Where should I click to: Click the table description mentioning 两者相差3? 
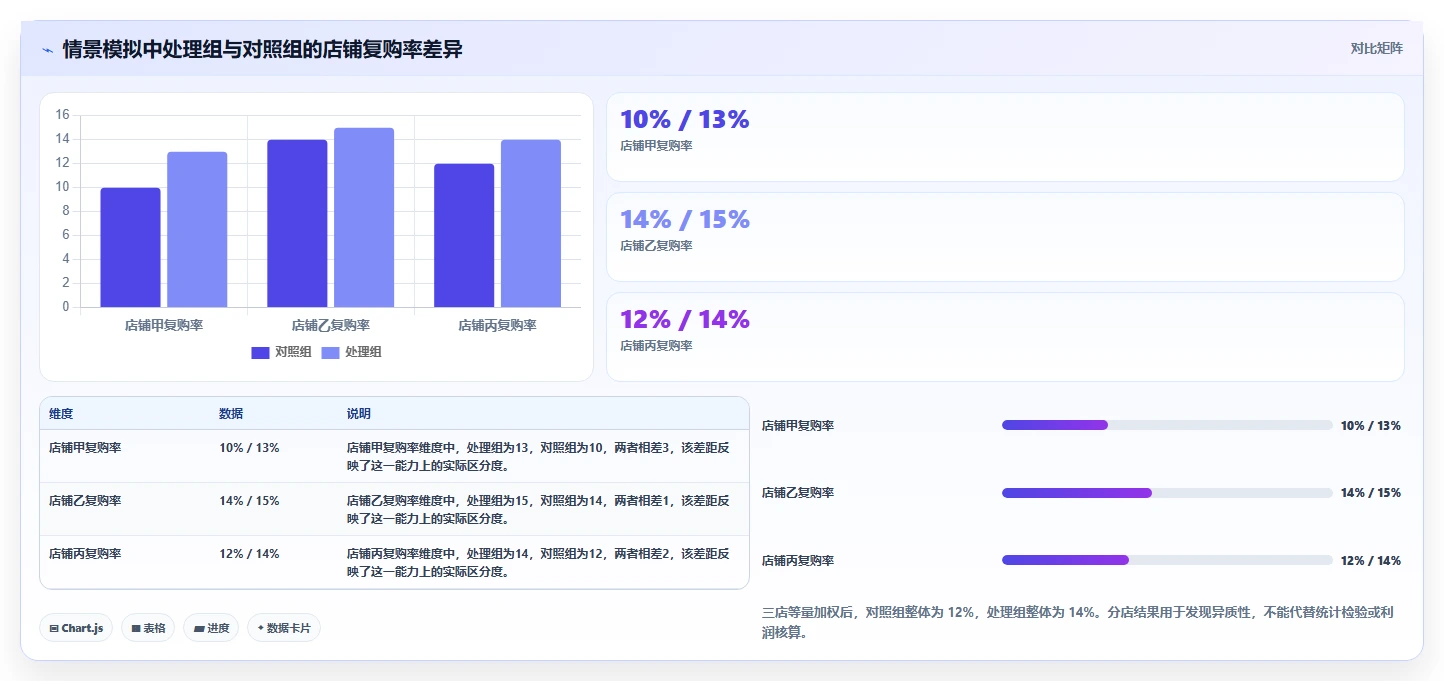pyautogui.click(x=538, y=457)
